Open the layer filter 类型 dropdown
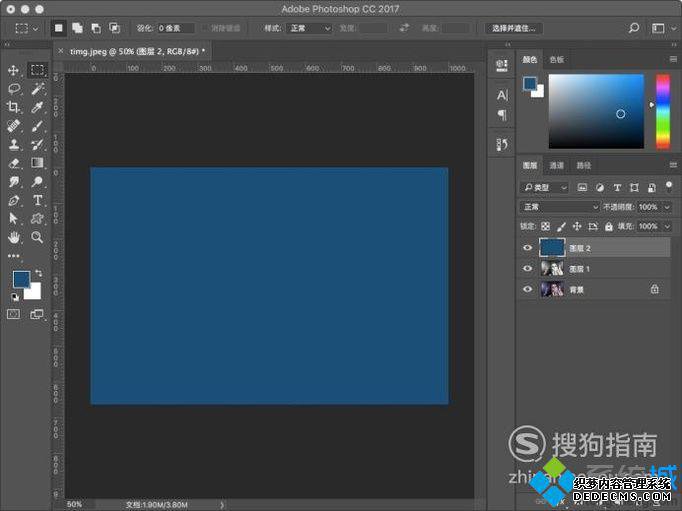 pyautogui.click(x=545, y=187)
